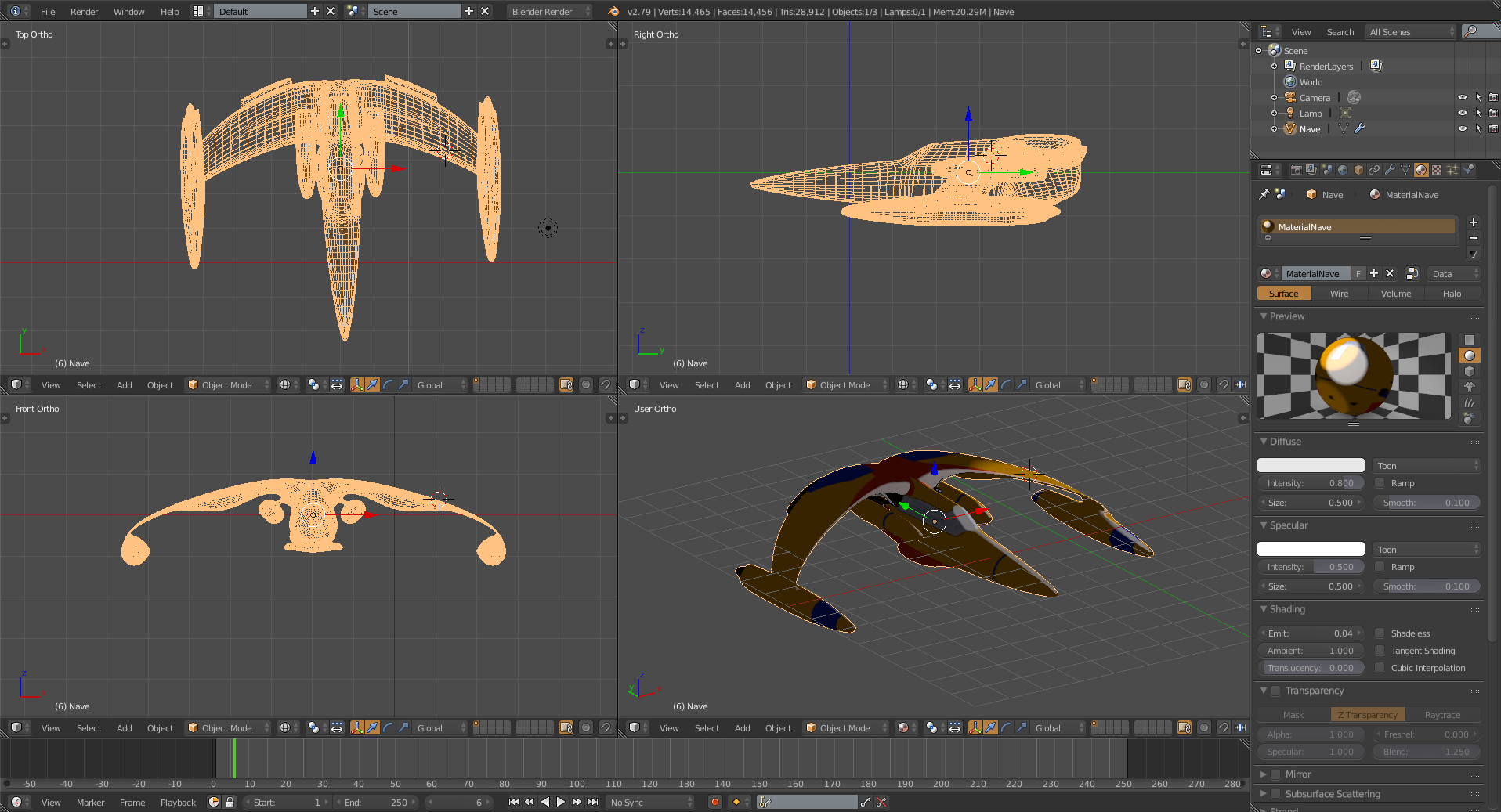Viewport: 1501px width, 812px height.
Task: Open the Diffuse shader model dropdown (Toon)
Action: 1427,465
